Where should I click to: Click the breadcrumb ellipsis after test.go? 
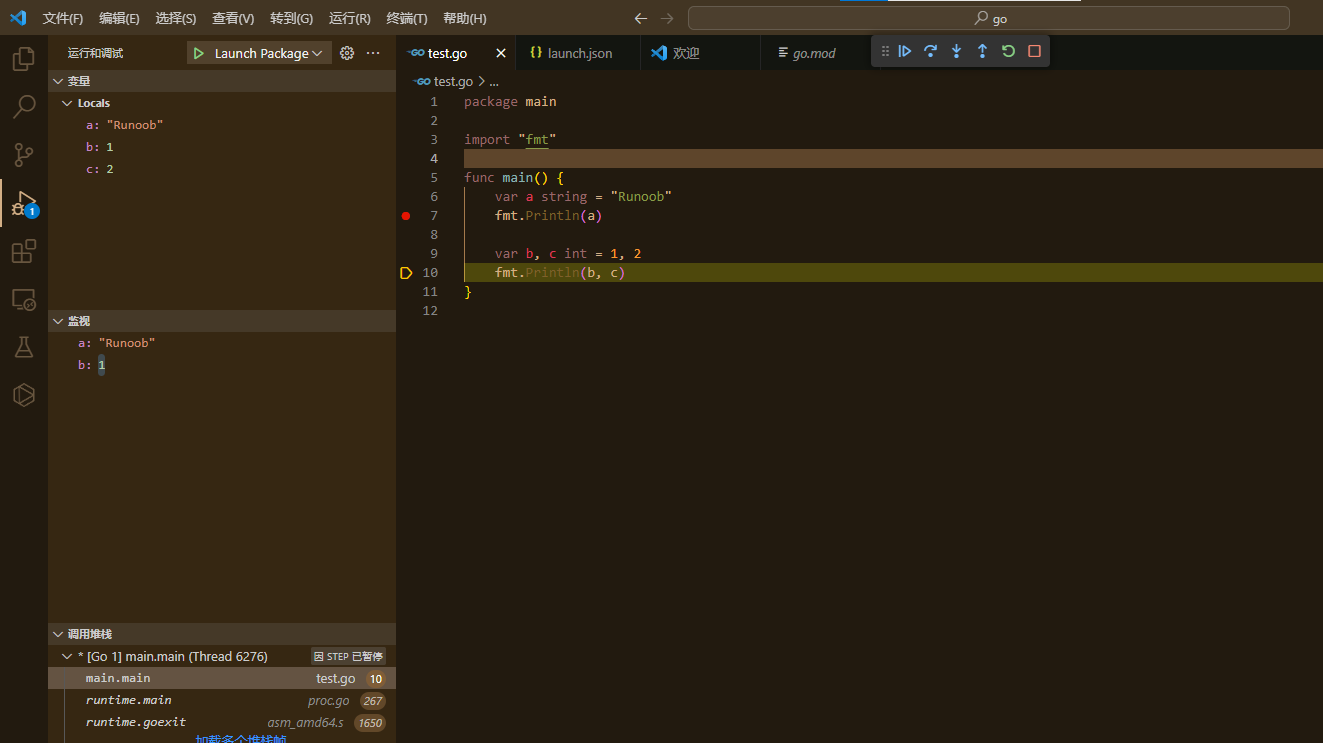(494, 82)
